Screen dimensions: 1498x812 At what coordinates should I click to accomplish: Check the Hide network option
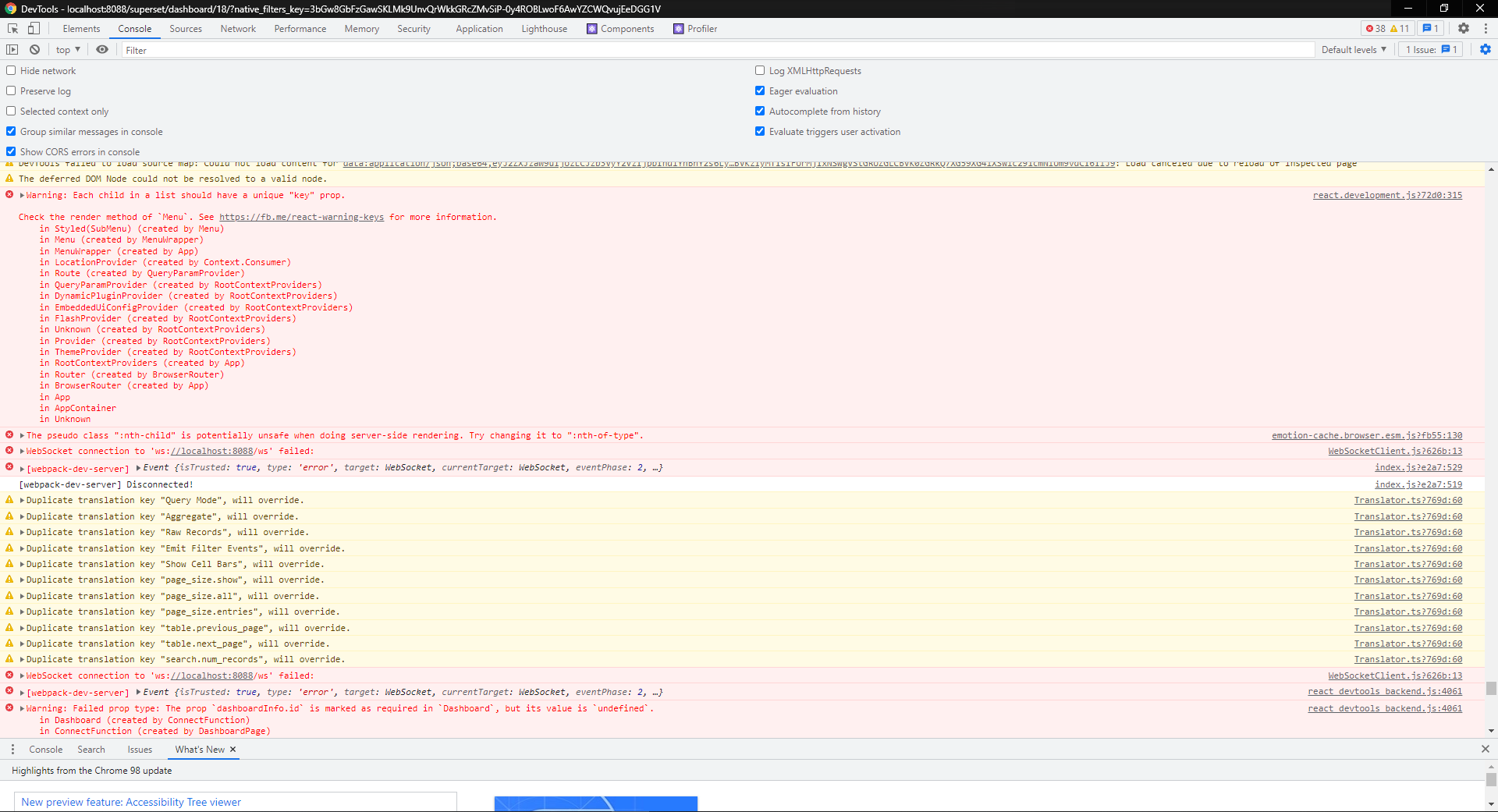[x=11, y=70]
